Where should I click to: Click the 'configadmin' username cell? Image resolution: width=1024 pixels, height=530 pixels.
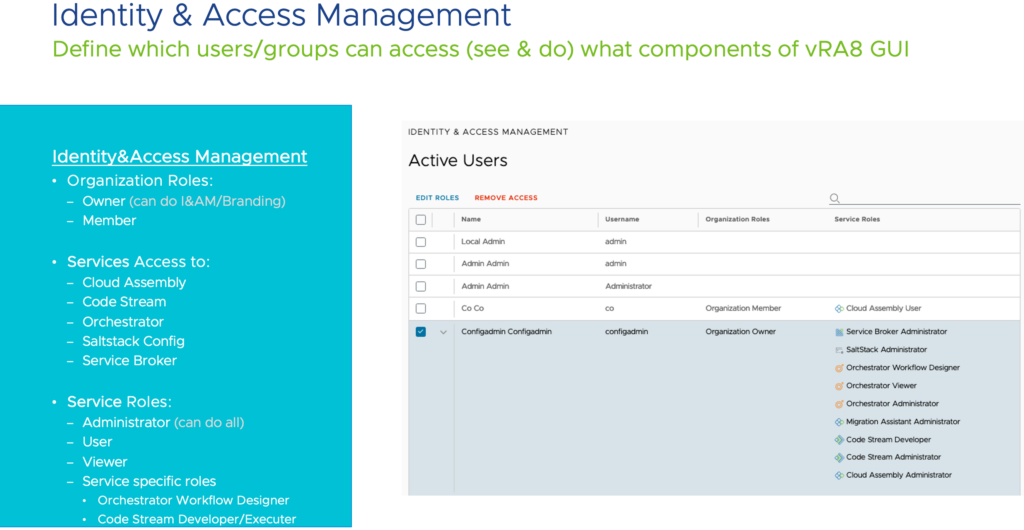(x=626, y=332)
